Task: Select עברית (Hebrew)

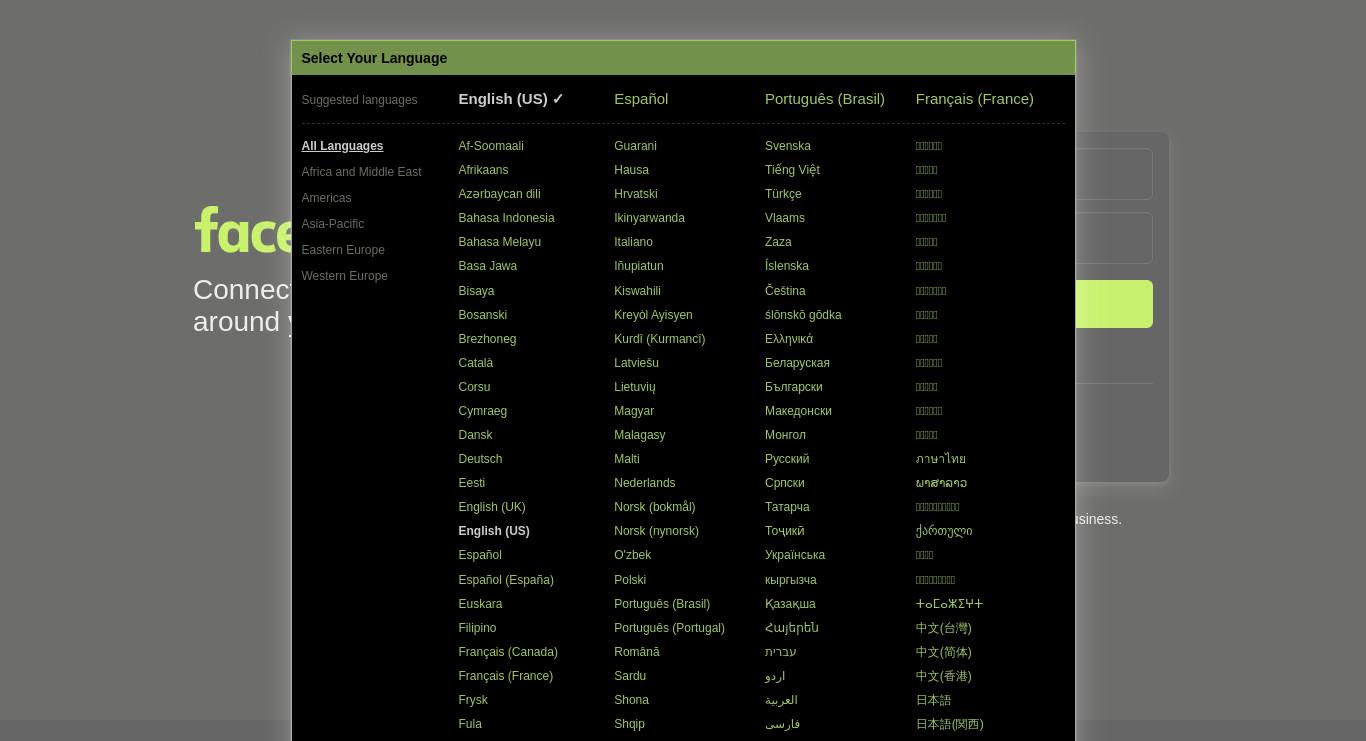Action: pyautogui.click(x=781, y=652)
